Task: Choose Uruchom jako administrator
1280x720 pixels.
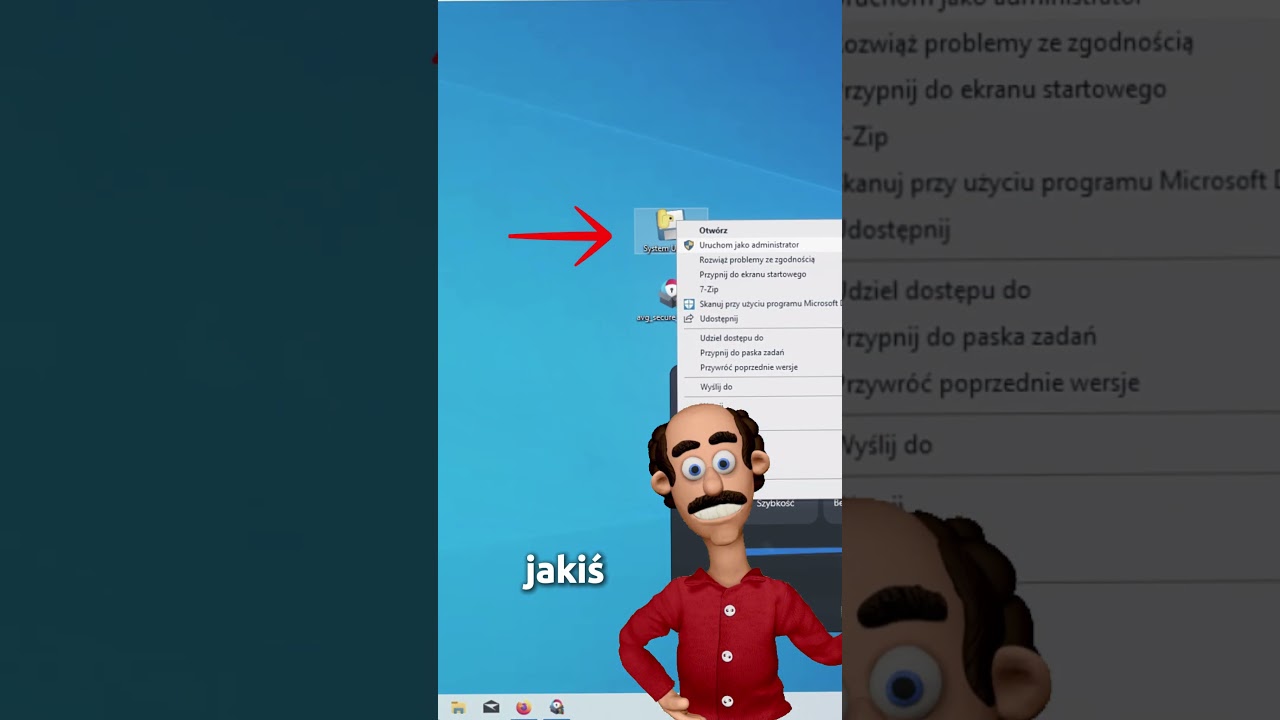Action: pyautogui.click(x=749, y=245)
